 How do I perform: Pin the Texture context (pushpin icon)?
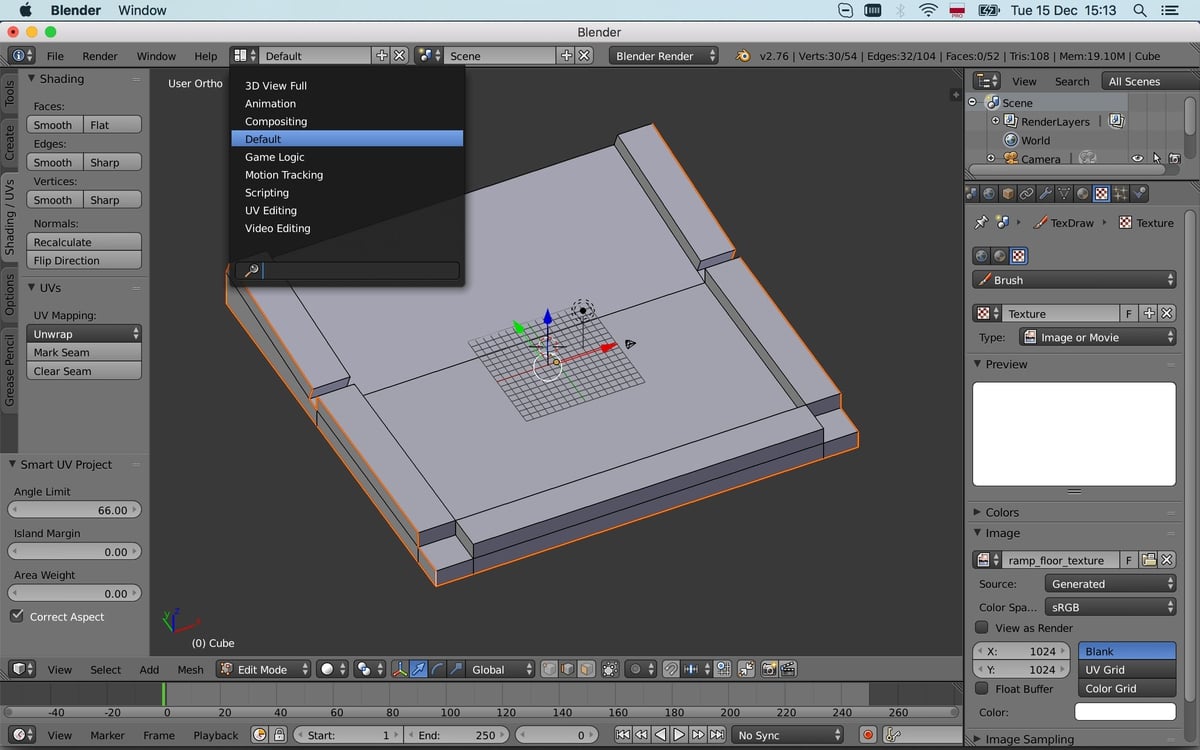982,222
